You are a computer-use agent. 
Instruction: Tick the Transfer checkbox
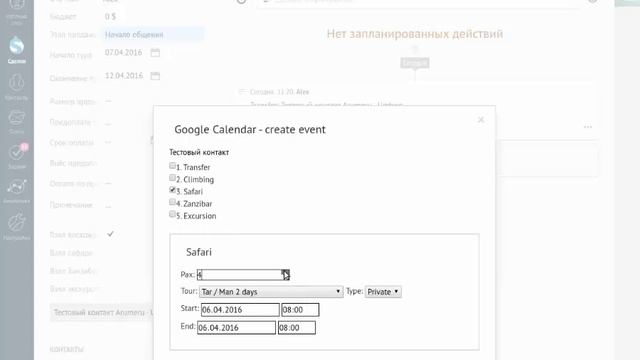pos(172,166)
